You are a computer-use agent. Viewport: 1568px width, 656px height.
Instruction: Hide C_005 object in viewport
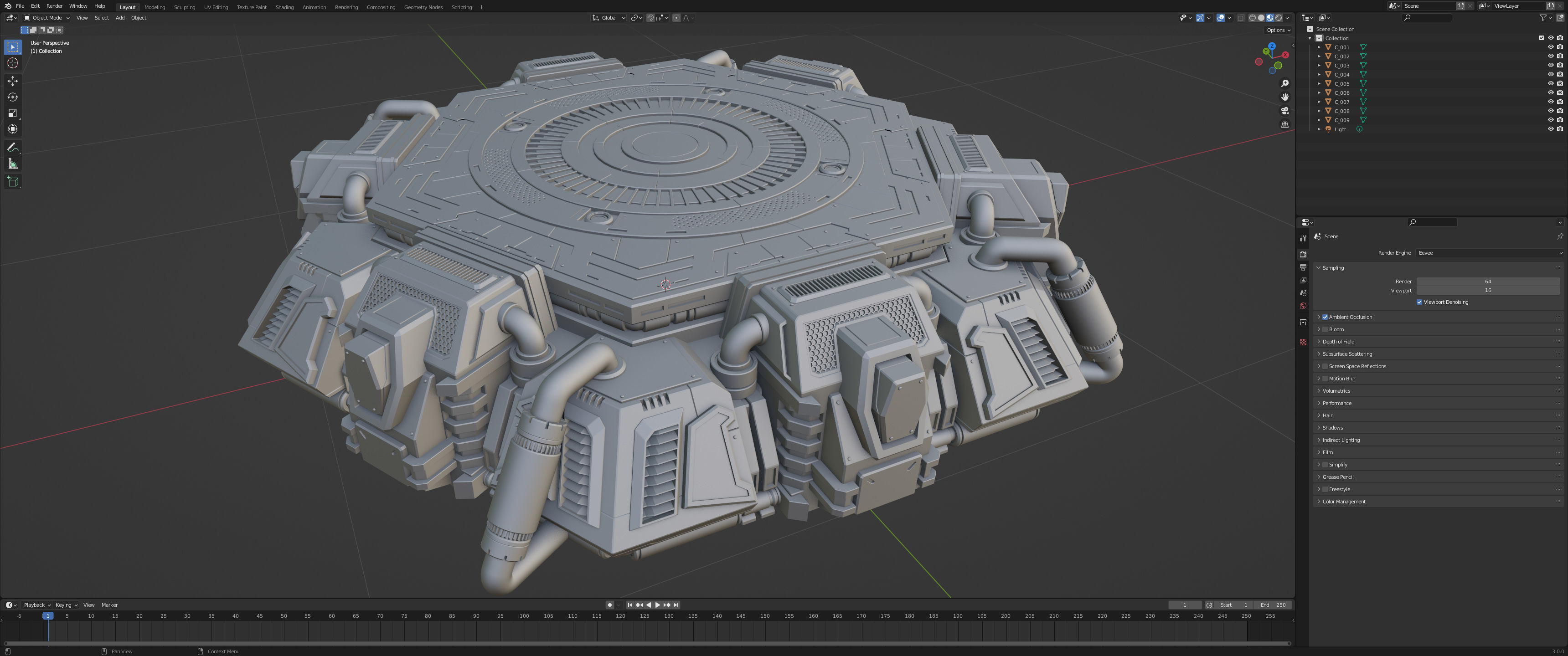(x=1550, y=83)
